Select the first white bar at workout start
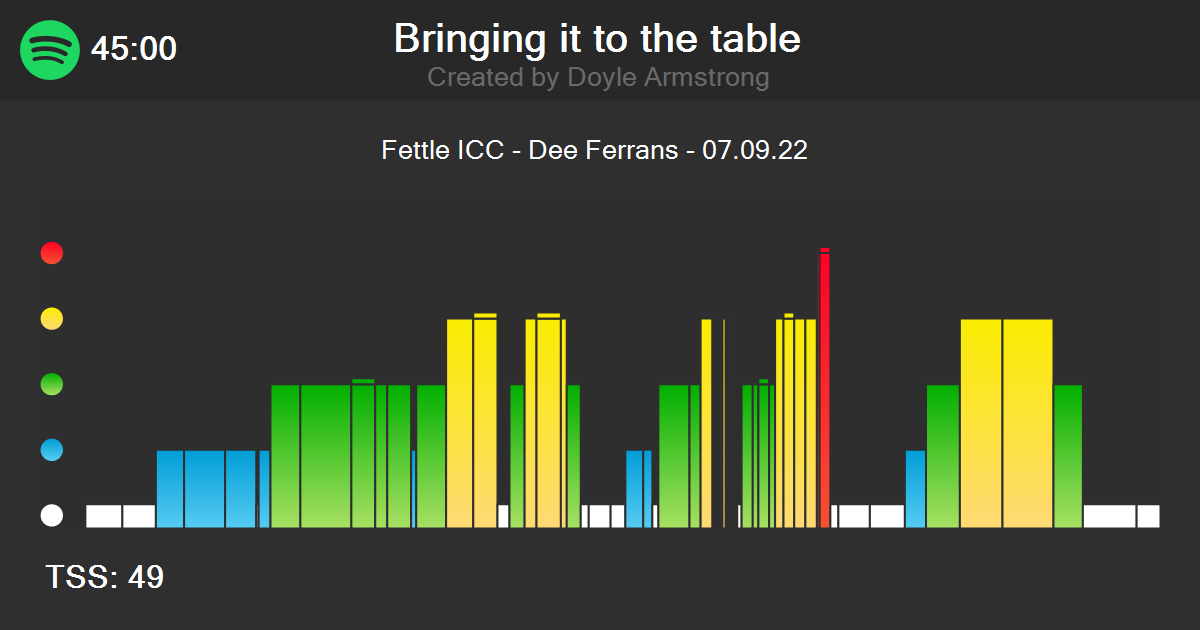Screen dimensions: 1200x630 104,516
